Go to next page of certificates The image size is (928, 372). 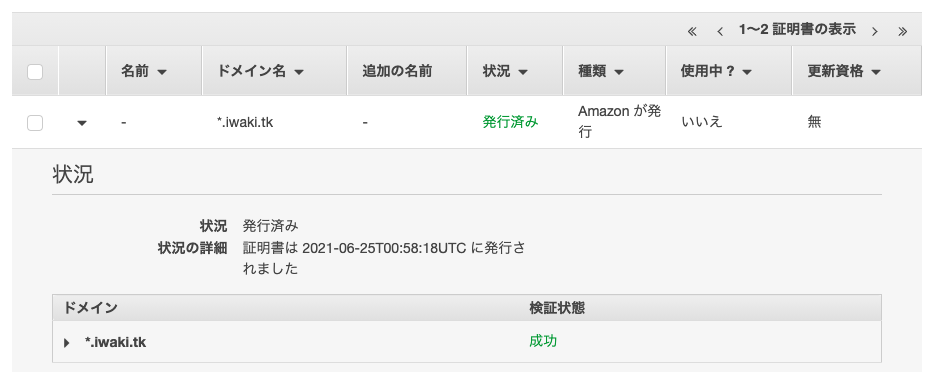coord(874,31)
